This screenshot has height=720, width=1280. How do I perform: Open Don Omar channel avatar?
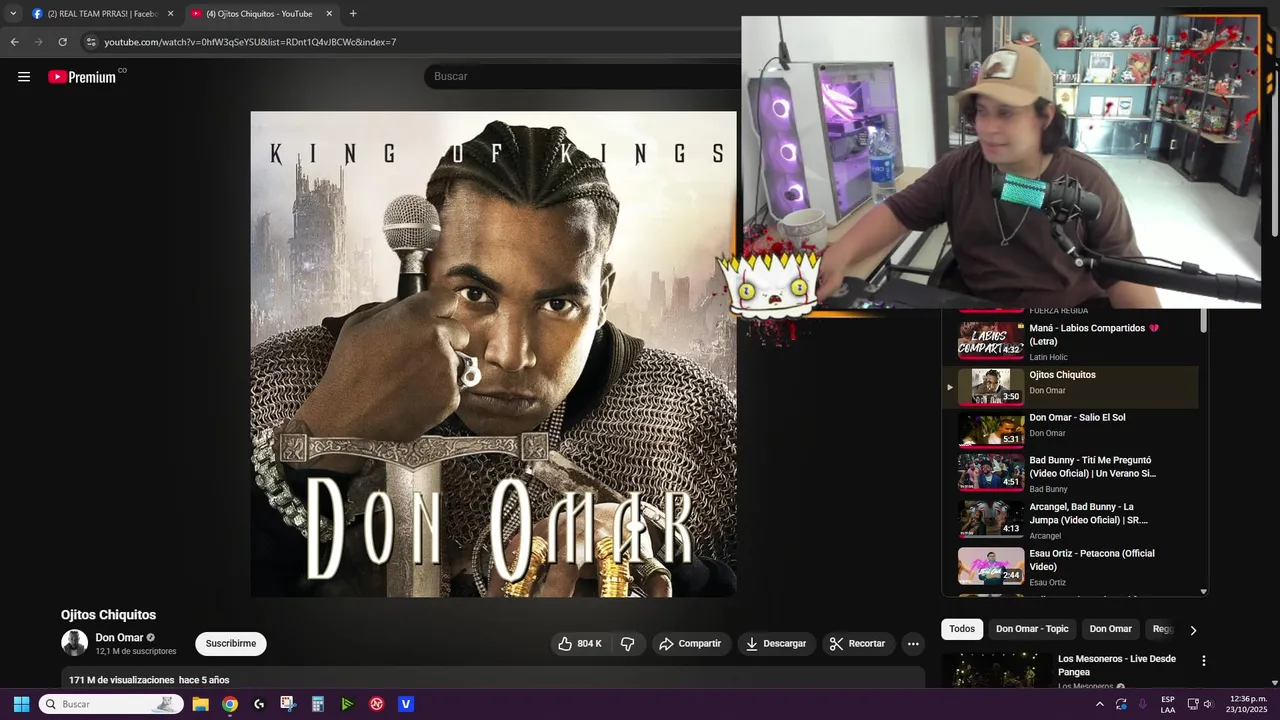click(x=75, y=643)
